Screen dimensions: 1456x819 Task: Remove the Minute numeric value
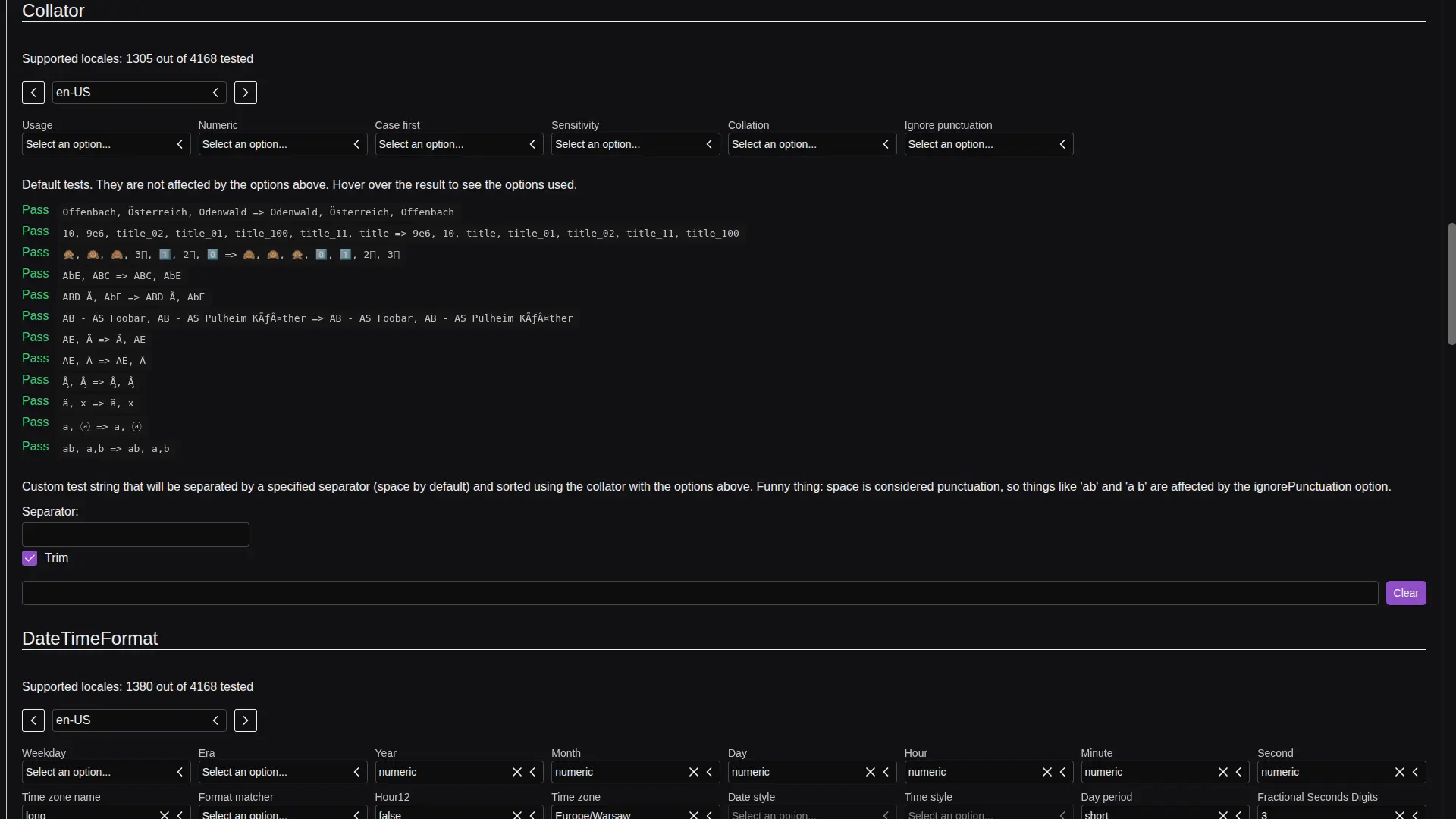click(1222, 772)
